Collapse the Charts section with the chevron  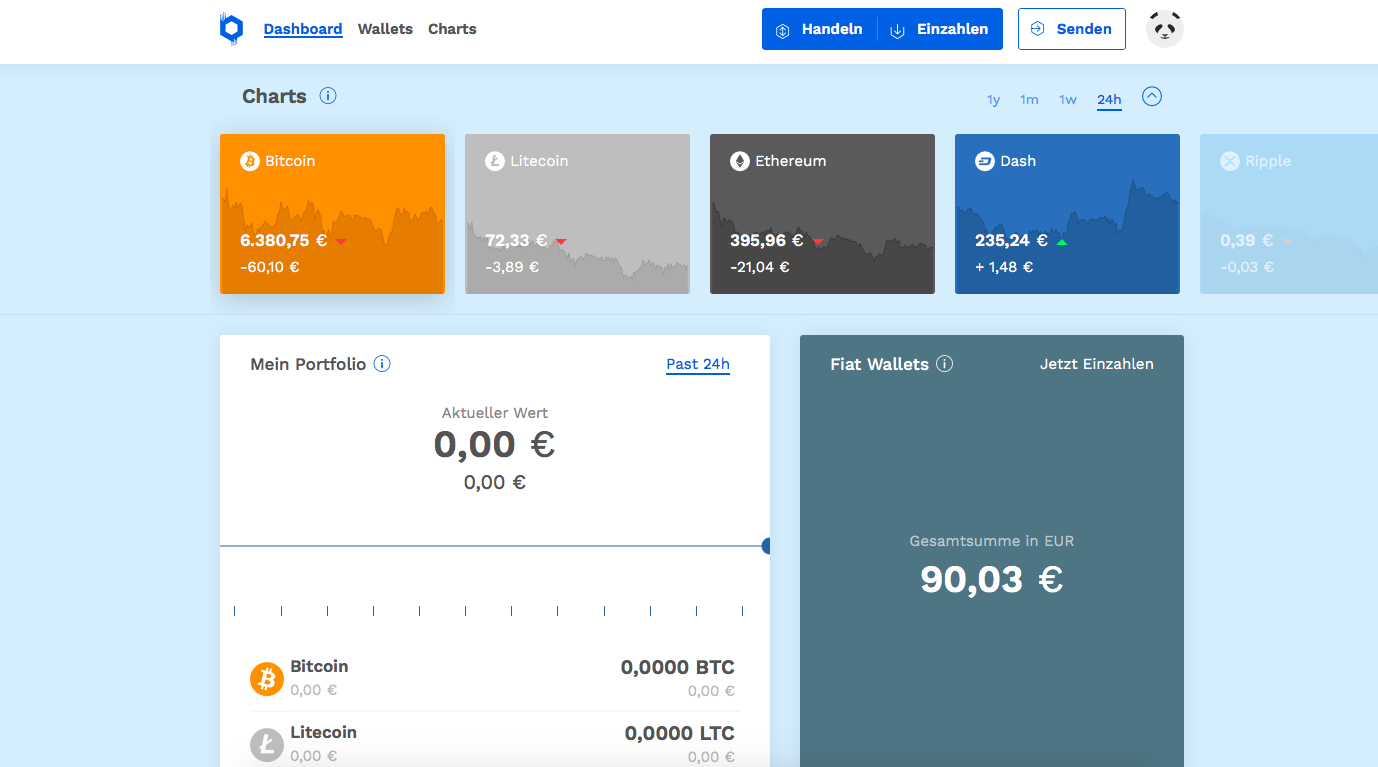pos(1152,97)
